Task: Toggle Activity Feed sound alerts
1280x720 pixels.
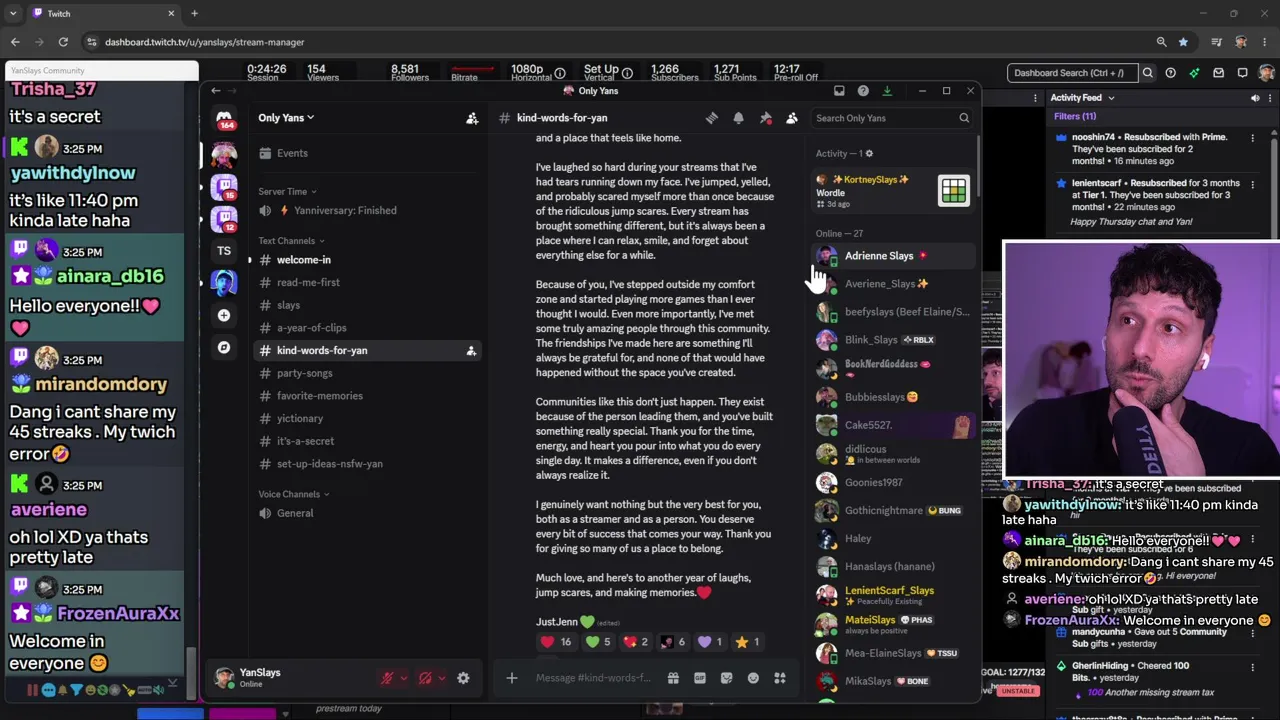Action: click(x=1255, y=98)
